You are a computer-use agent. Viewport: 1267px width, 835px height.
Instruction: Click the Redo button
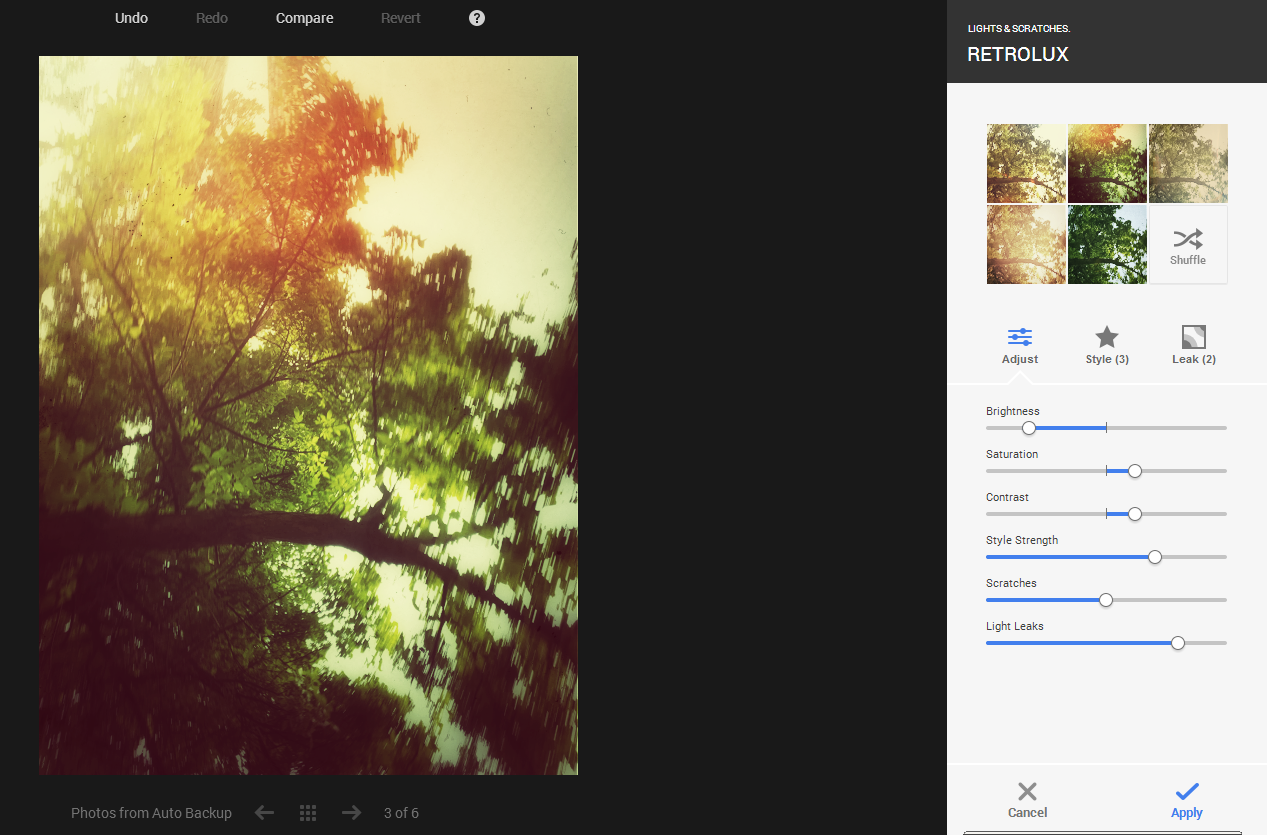pos(212,18)
